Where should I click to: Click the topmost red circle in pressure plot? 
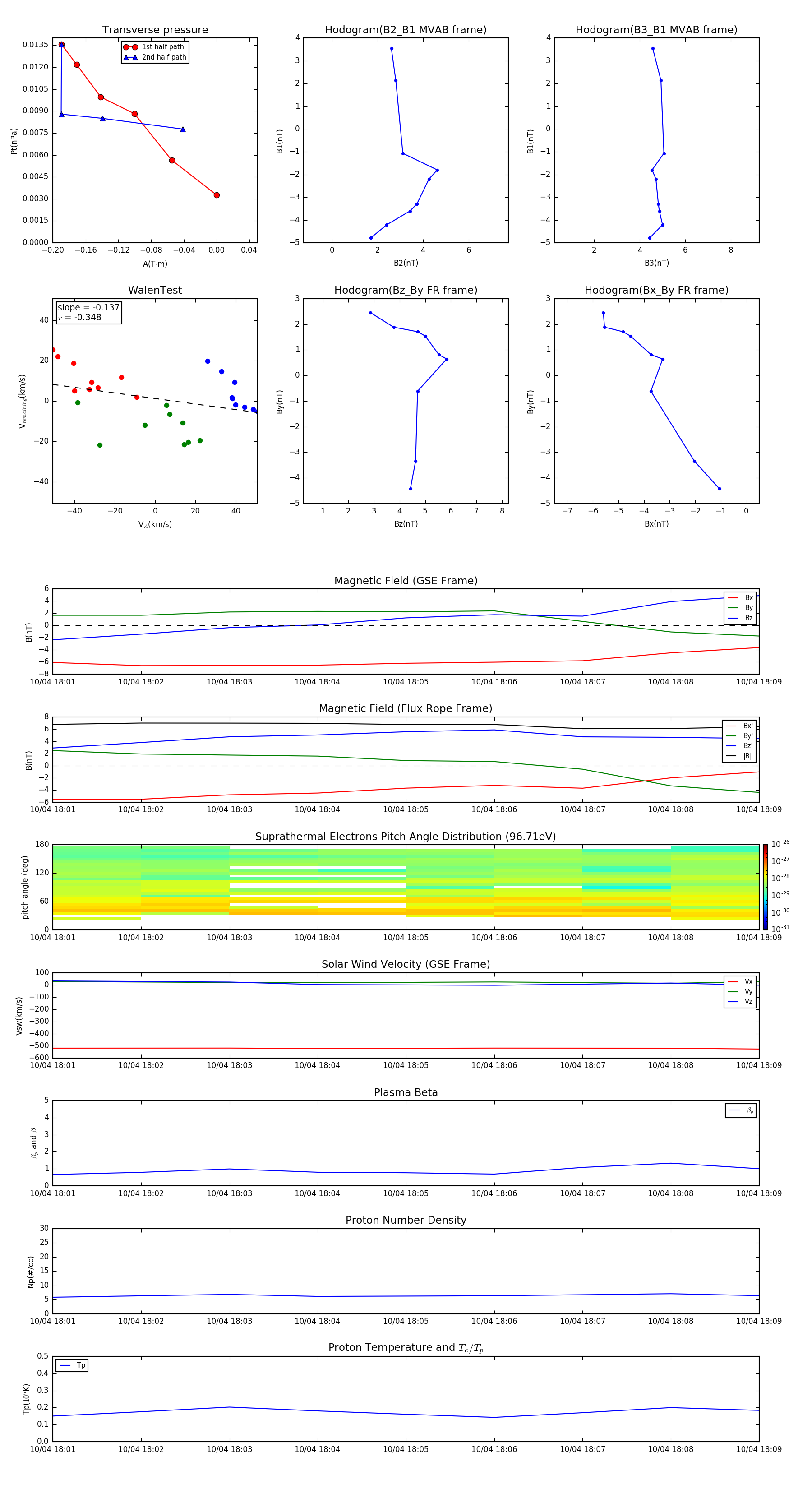(61, 45)
